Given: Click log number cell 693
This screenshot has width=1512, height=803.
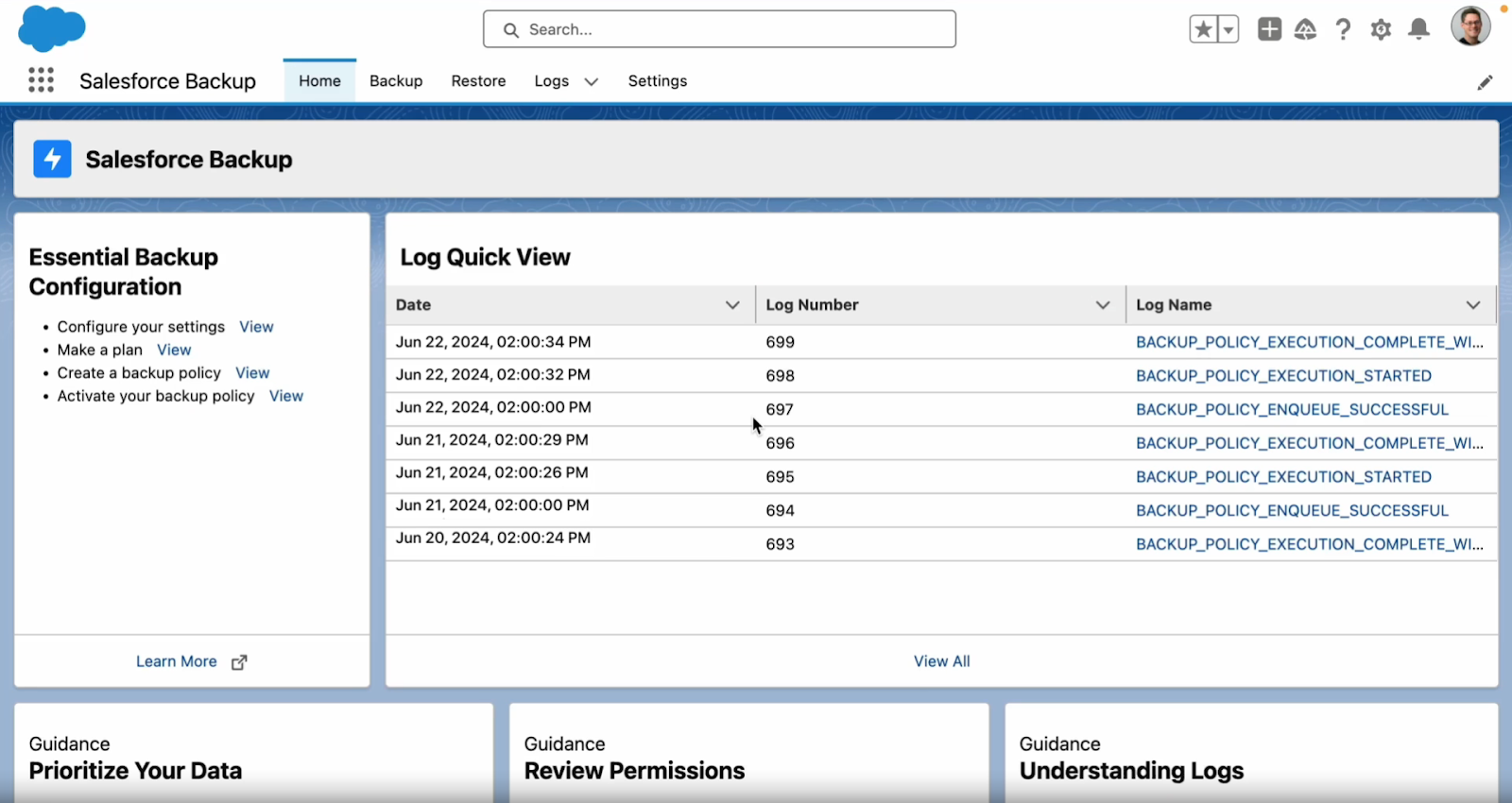Looking at the screenshot, I should pos(780,544).
